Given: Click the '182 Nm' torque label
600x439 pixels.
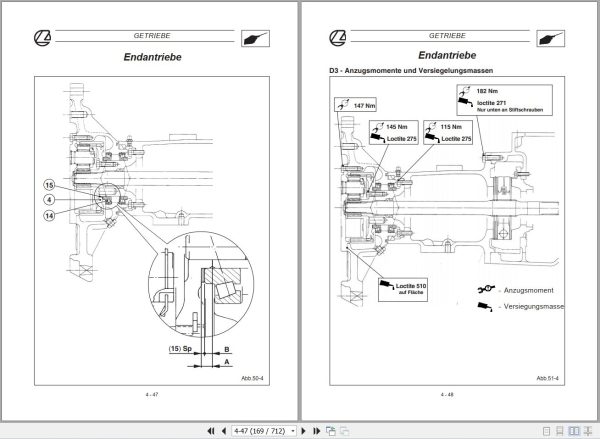Looking at the screenshot, I should (x=487, y=91).
